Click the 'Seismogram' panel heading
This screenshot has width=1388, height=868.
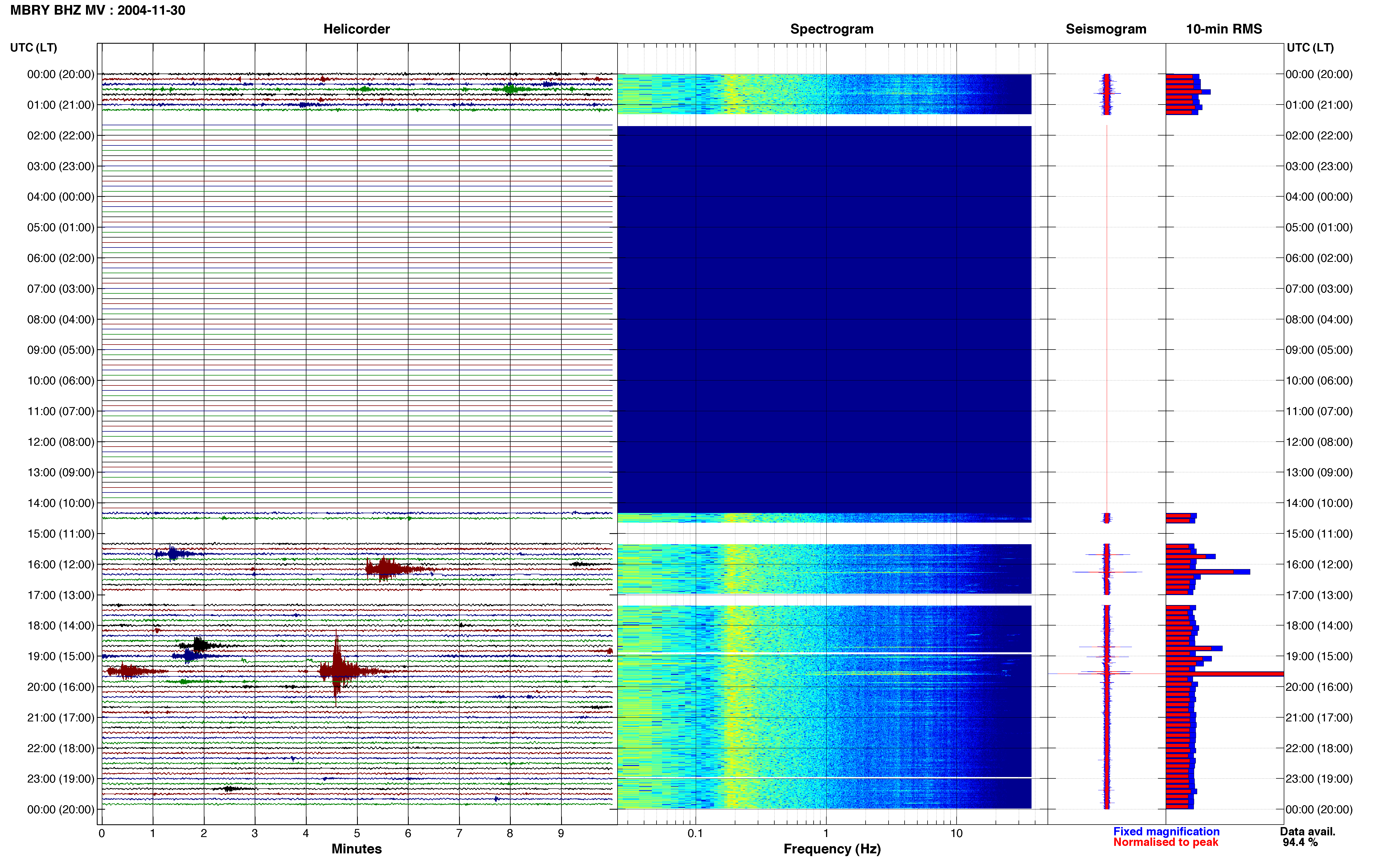point(1106,29)
